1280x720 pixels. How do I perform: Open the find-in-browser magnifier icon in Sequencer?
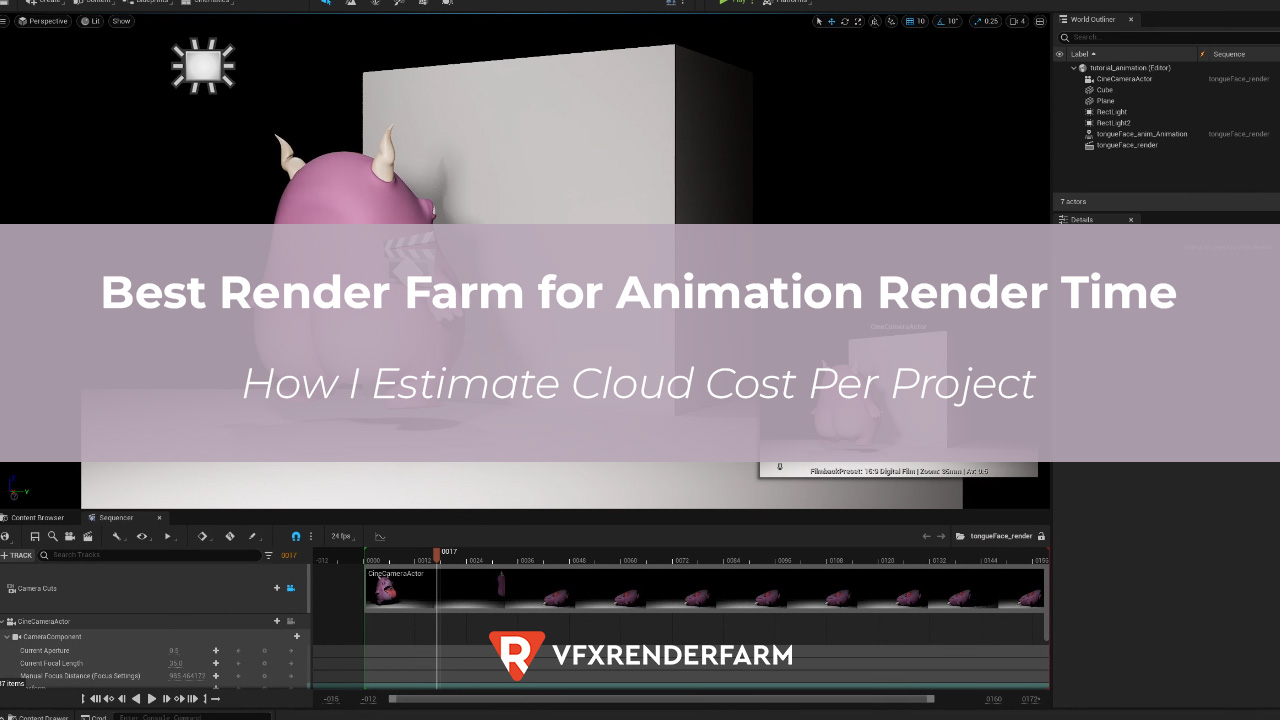[52, 536]
